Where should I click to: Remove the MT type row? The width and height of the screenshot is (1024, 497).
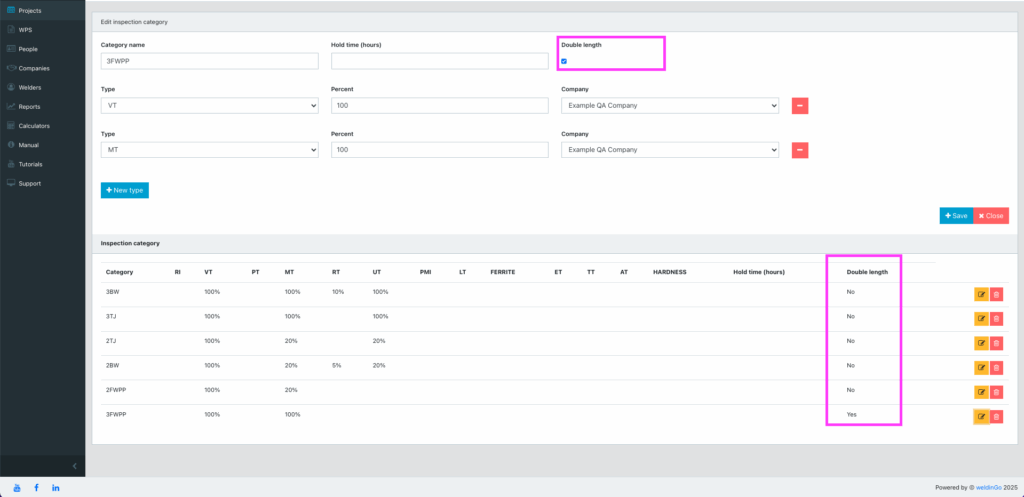click(800, 150)
